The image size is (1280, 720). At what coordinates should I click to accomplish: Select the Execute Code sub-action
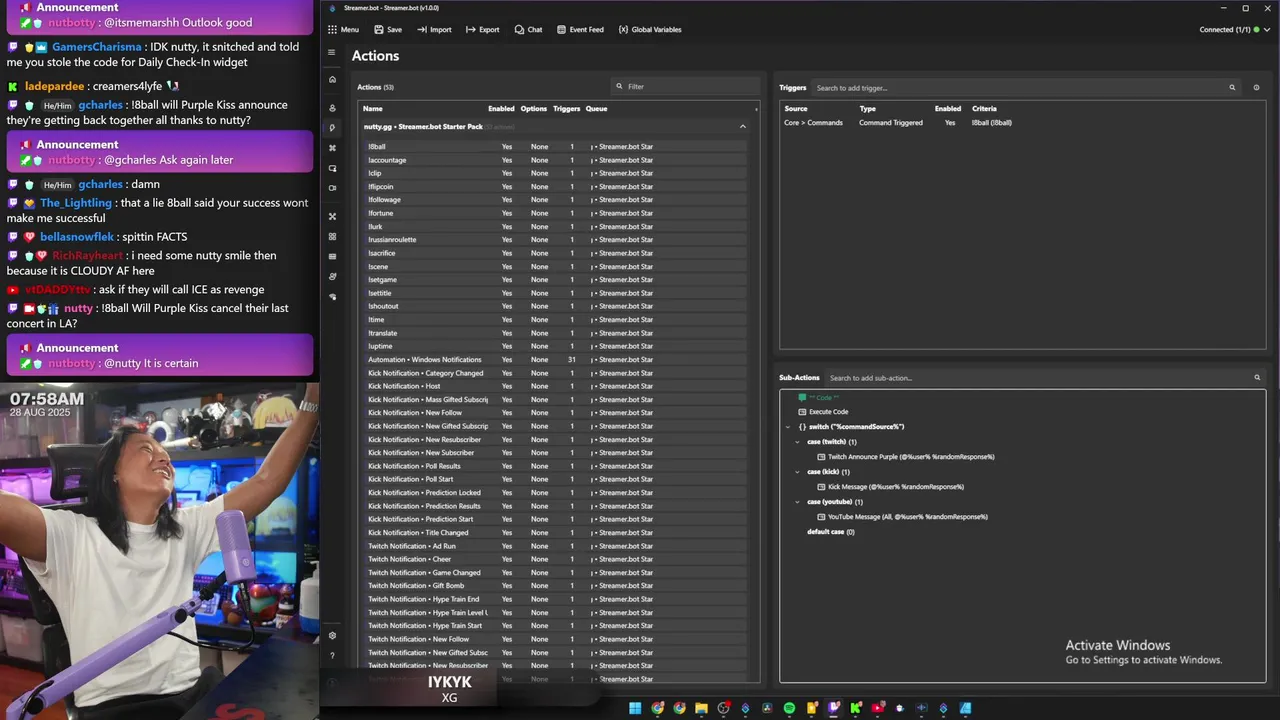point(823,412)
